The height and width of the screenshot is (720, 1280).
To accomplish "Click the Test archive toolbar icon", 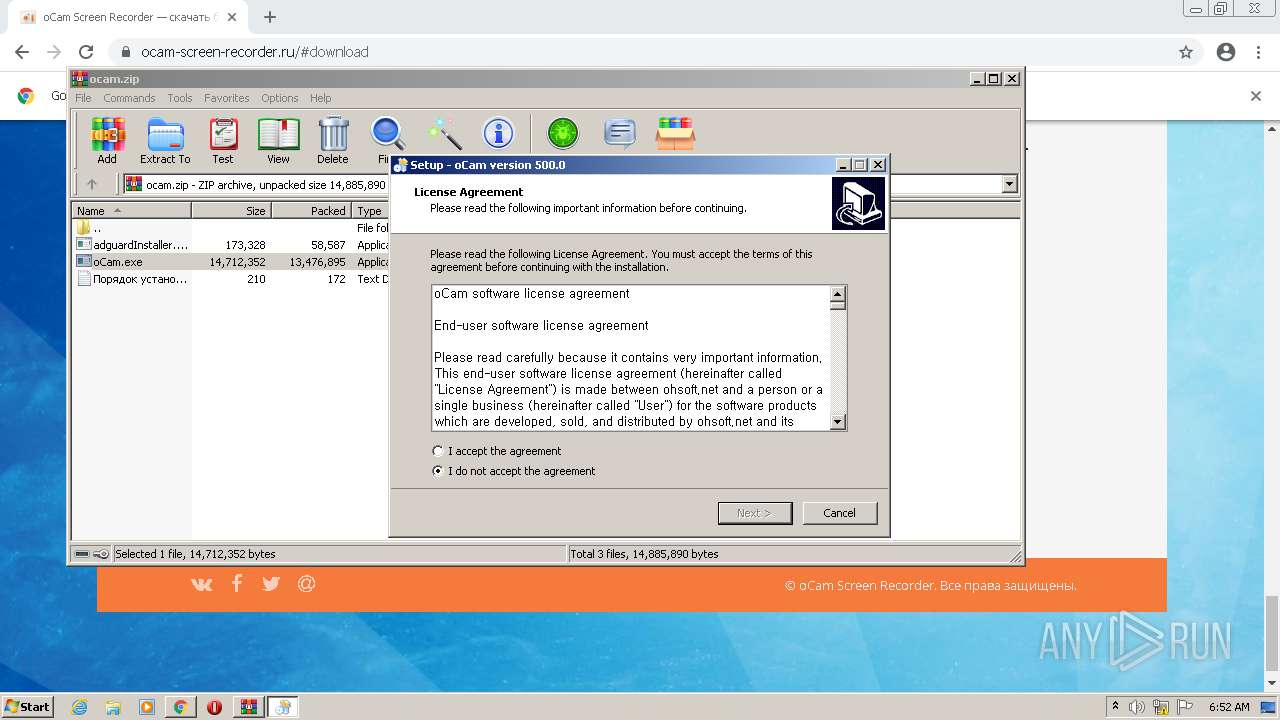I will pyautogui.click(x=223, y=140).
